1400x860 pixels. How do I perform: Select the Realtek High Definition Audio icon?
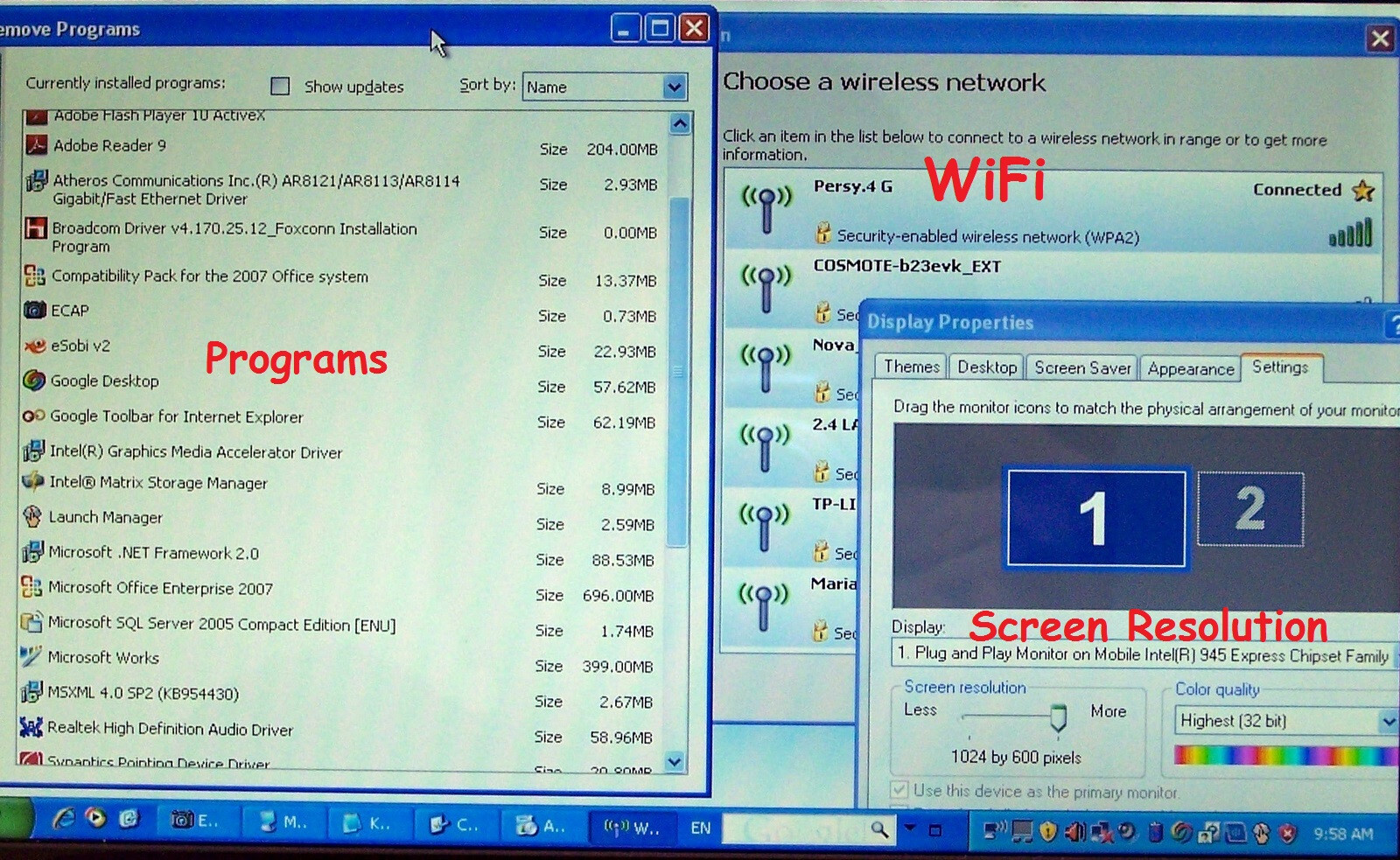pos(31,728)
